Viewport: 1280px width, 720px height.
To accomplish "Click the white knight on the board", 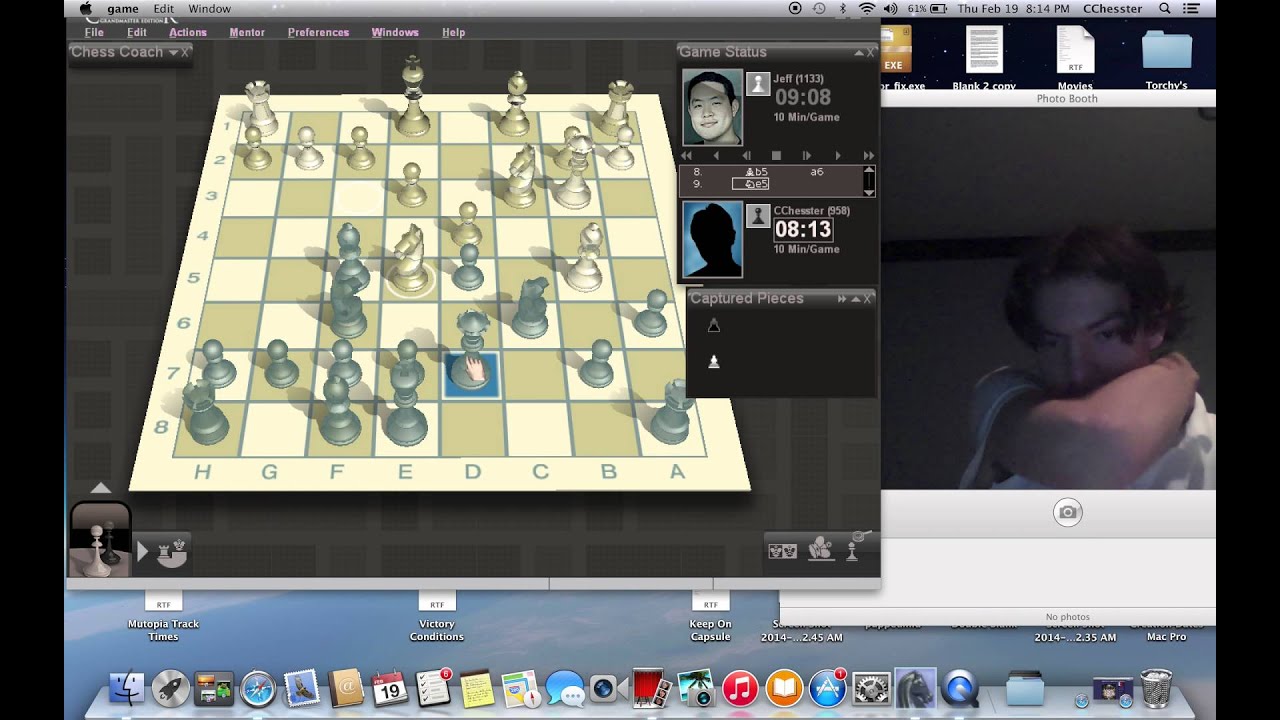I will (x=408, y=259).
